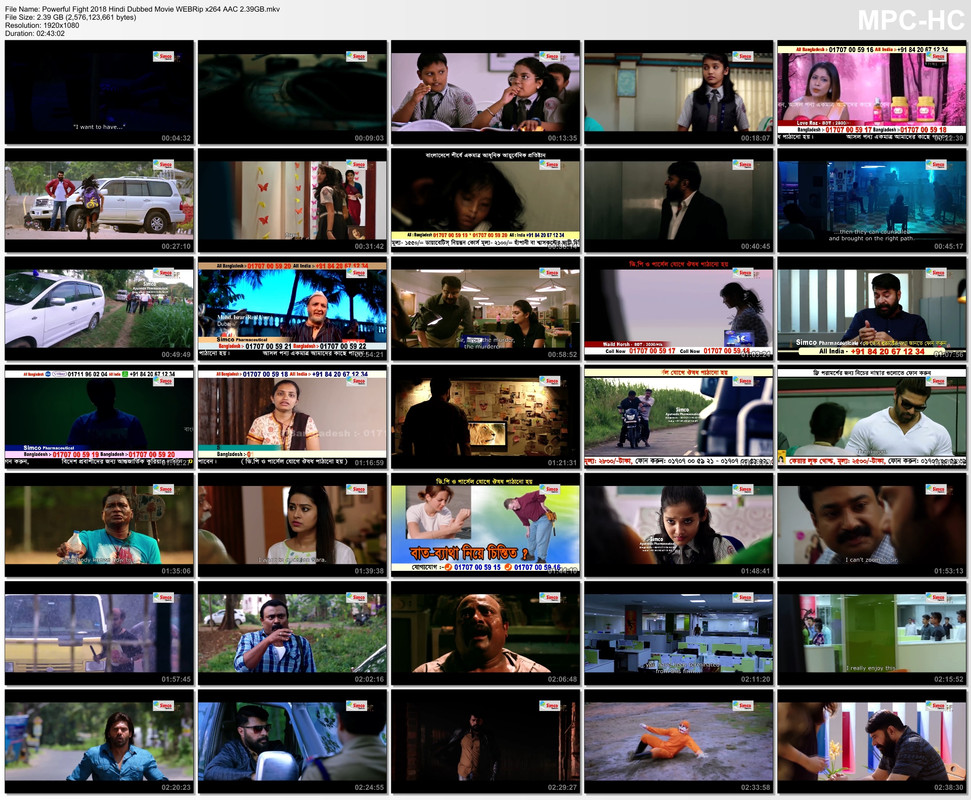
Task: Open the blue-tinted frame at 00:45:17
Action: pyautogui.click(x=872, y=201)
